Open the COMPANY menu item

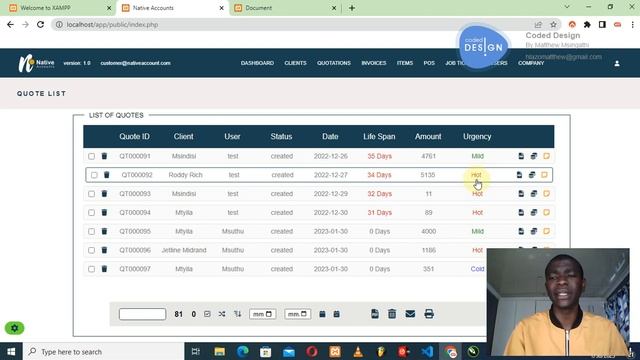click(x=531, y=63)
